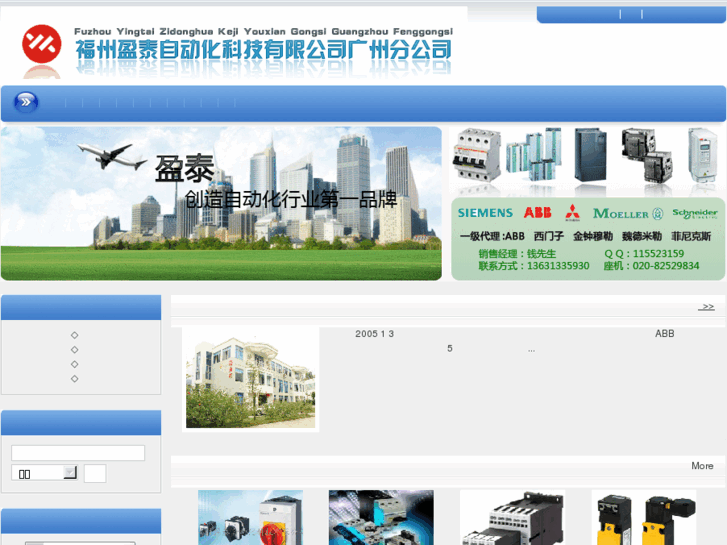Open the rotary cam switch product thumbnail
The height and width of the screenshot is (545, 727).
tap(250, 517)
